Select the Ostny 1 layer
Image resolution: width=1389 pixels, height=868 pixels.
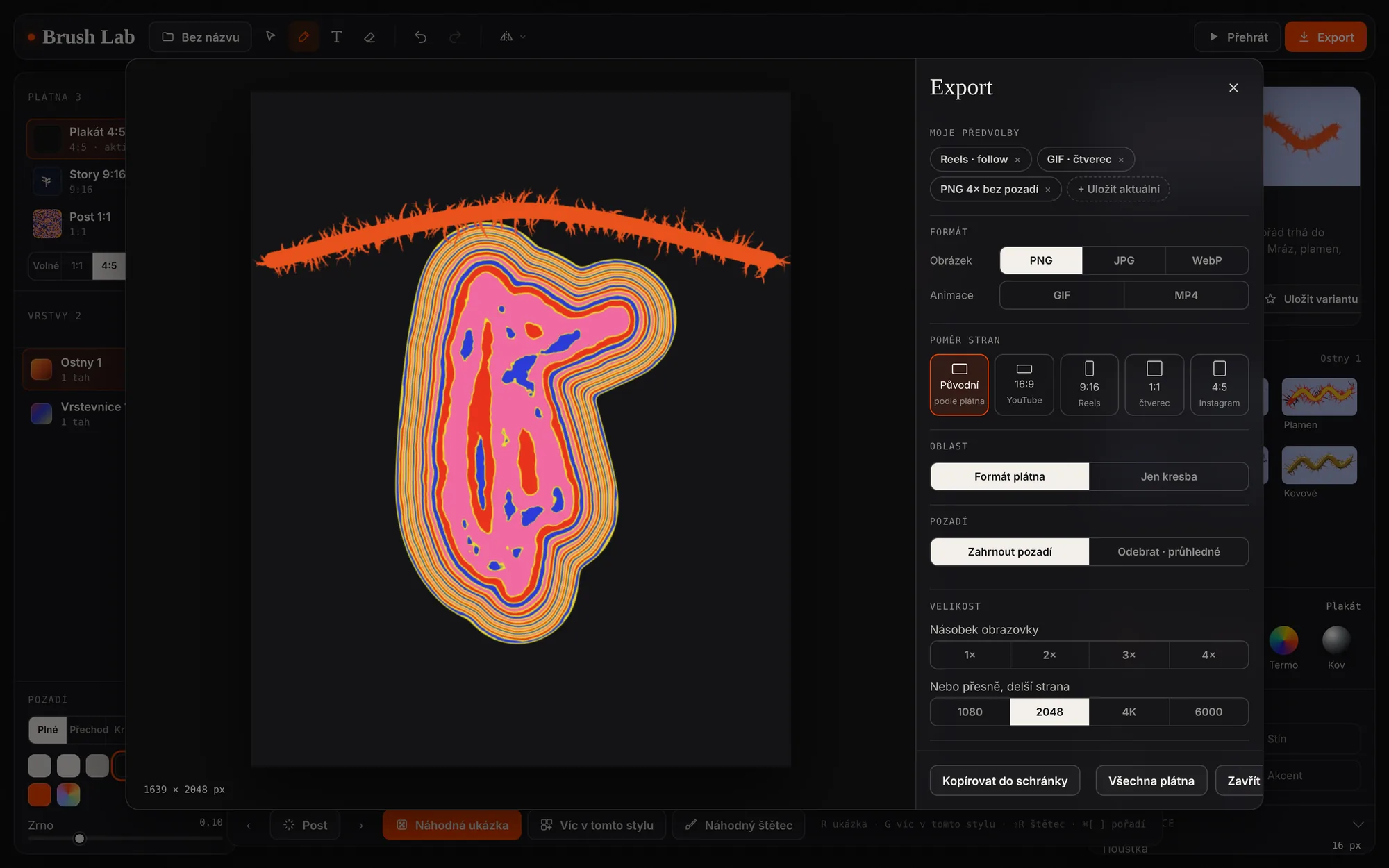[x=75, y=369]
